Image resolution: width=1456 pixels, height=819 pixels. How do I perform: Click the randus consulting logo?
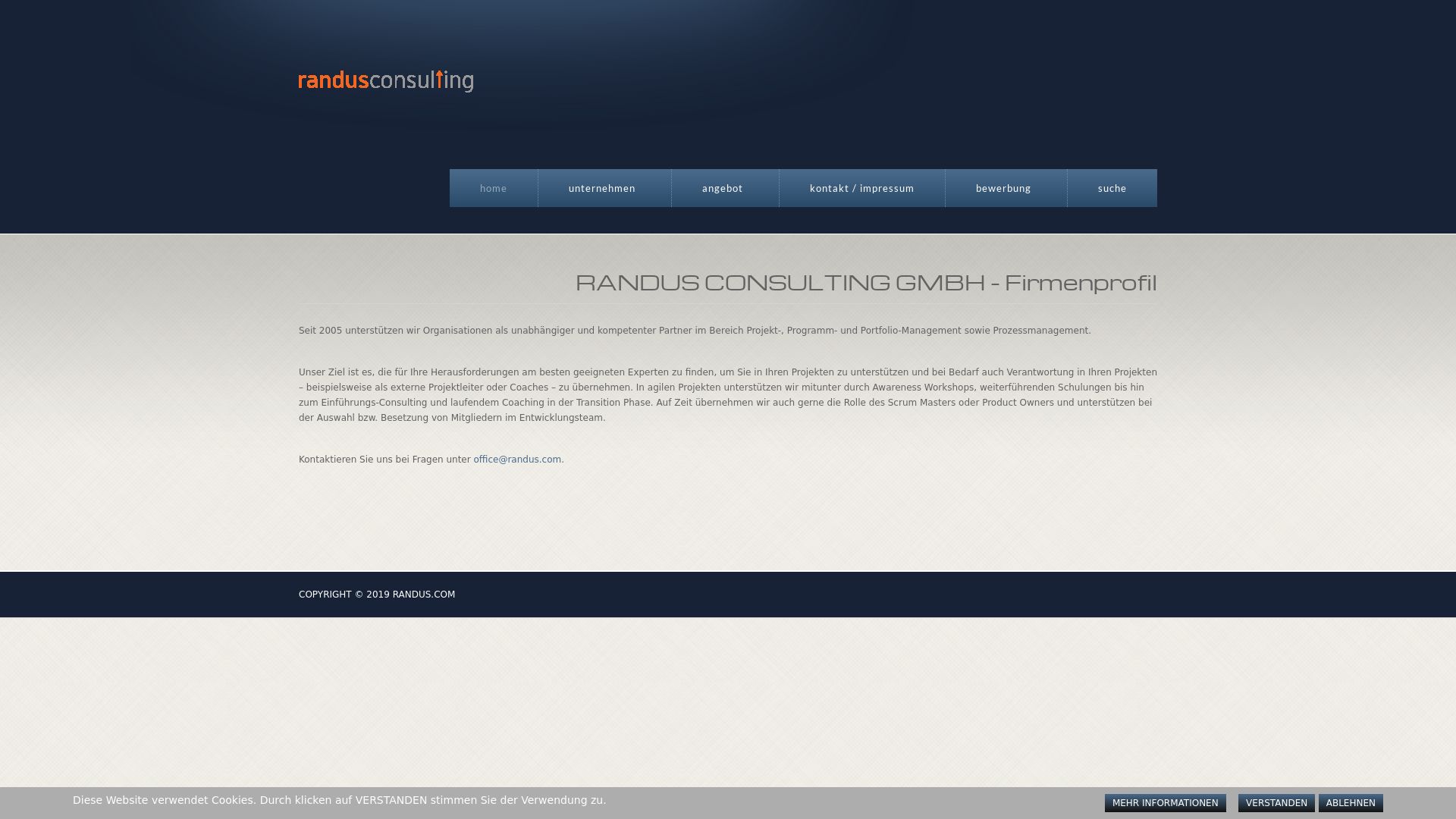386,81
